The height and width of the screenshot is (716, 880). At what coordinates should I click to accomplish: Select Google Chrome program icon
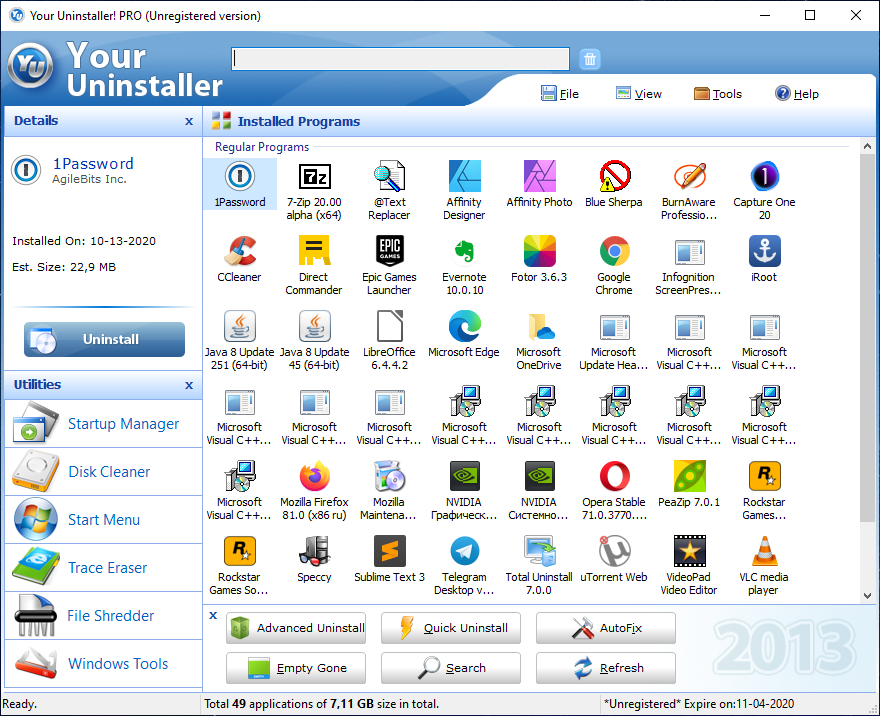[x=614, y=251]
